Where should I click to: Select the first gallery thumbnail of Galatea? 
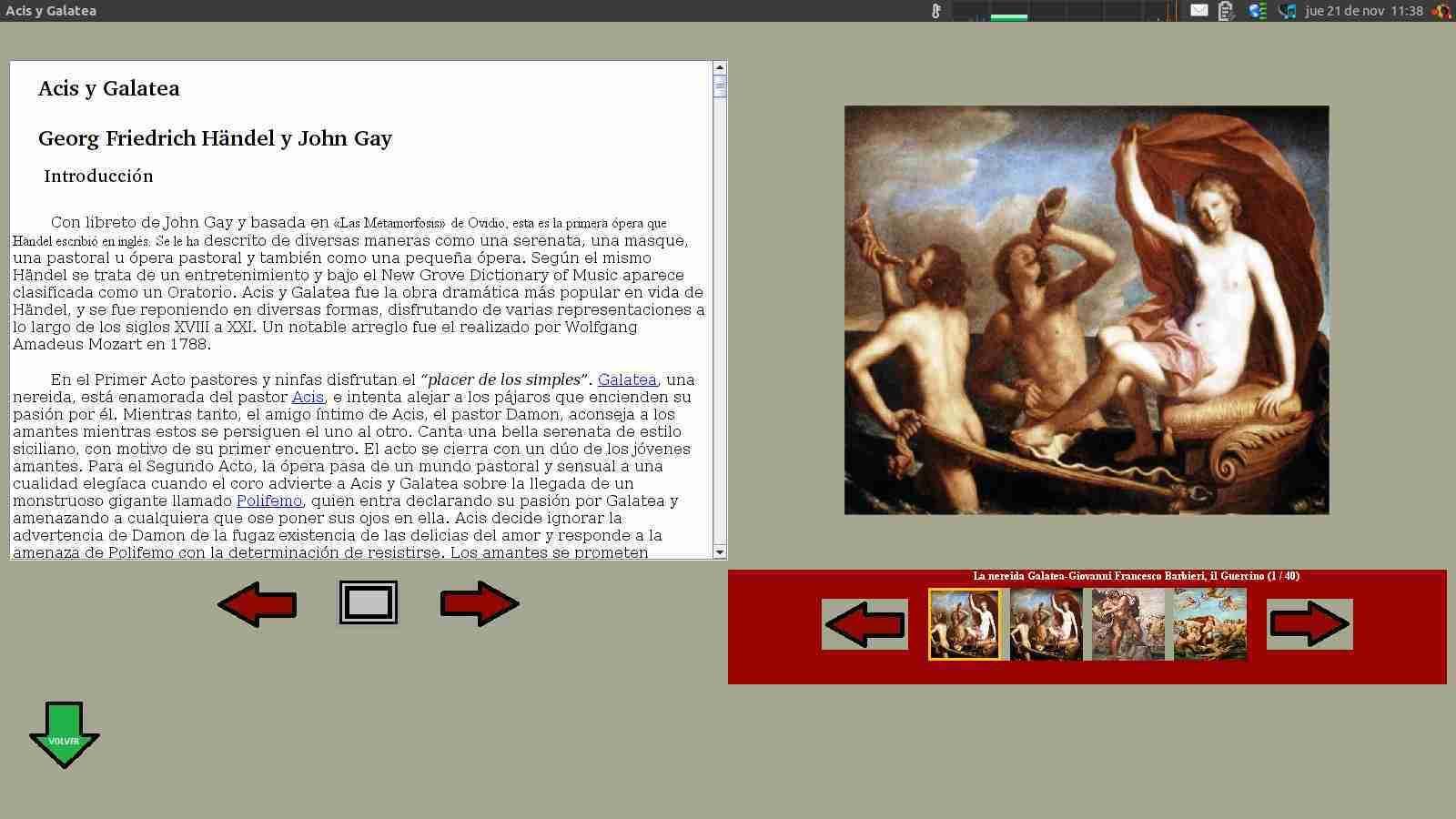point(964,624)
